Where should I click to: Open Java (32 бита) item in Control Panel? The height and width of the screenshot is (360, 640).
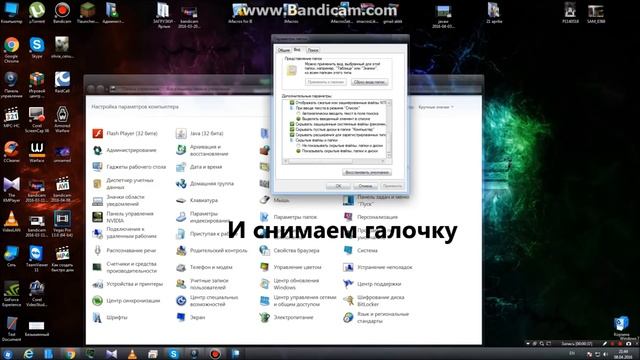coord(200,133)
